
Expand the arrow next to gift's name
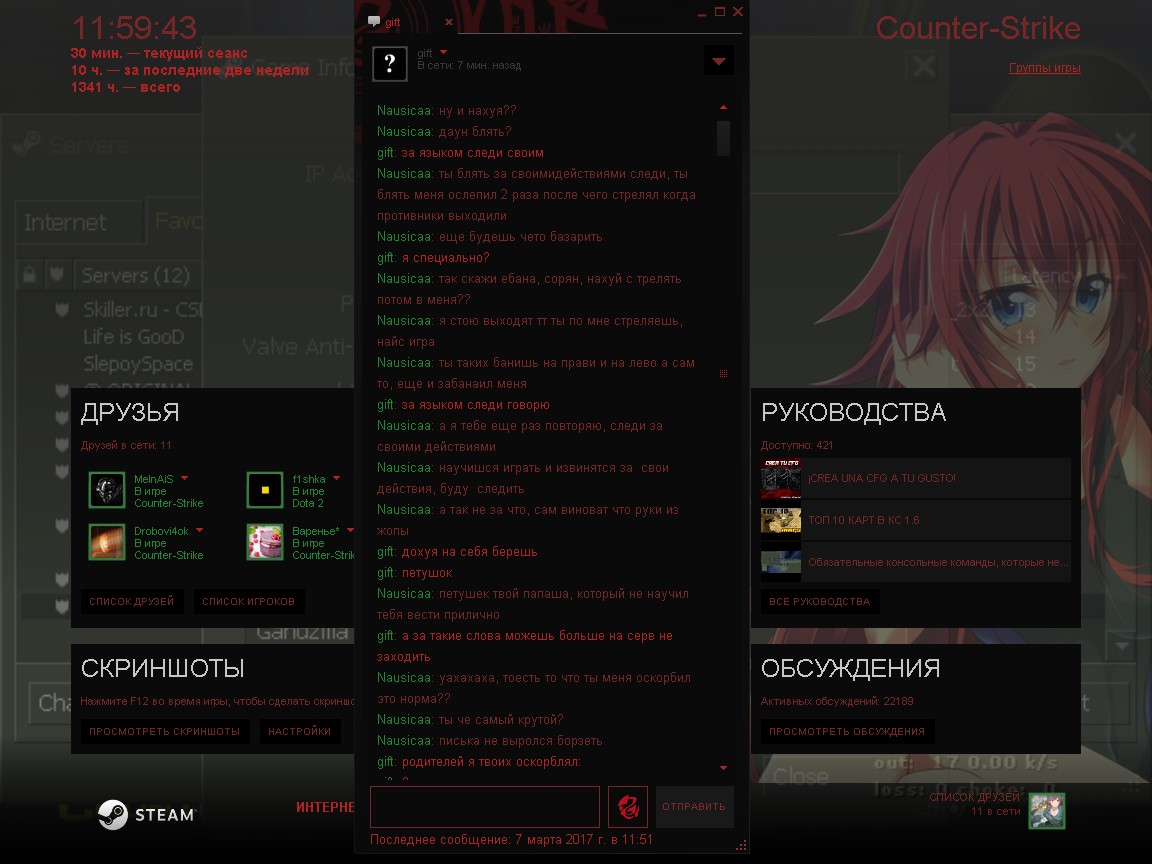(443, 52)
